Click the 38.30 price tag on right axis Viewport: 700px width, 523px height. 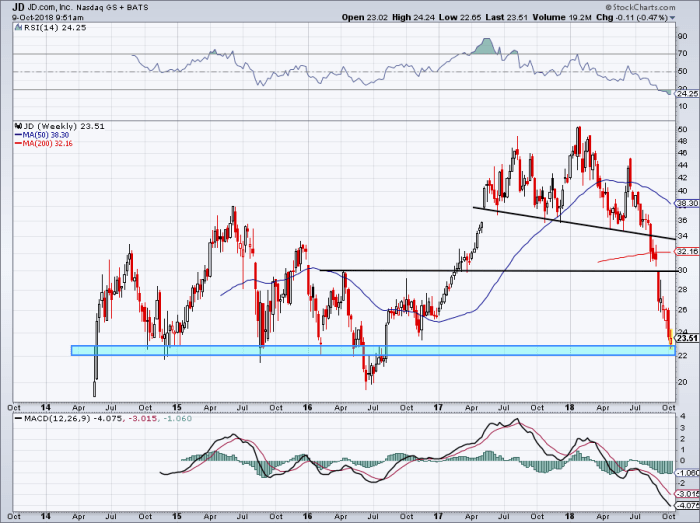pos(688,203)
